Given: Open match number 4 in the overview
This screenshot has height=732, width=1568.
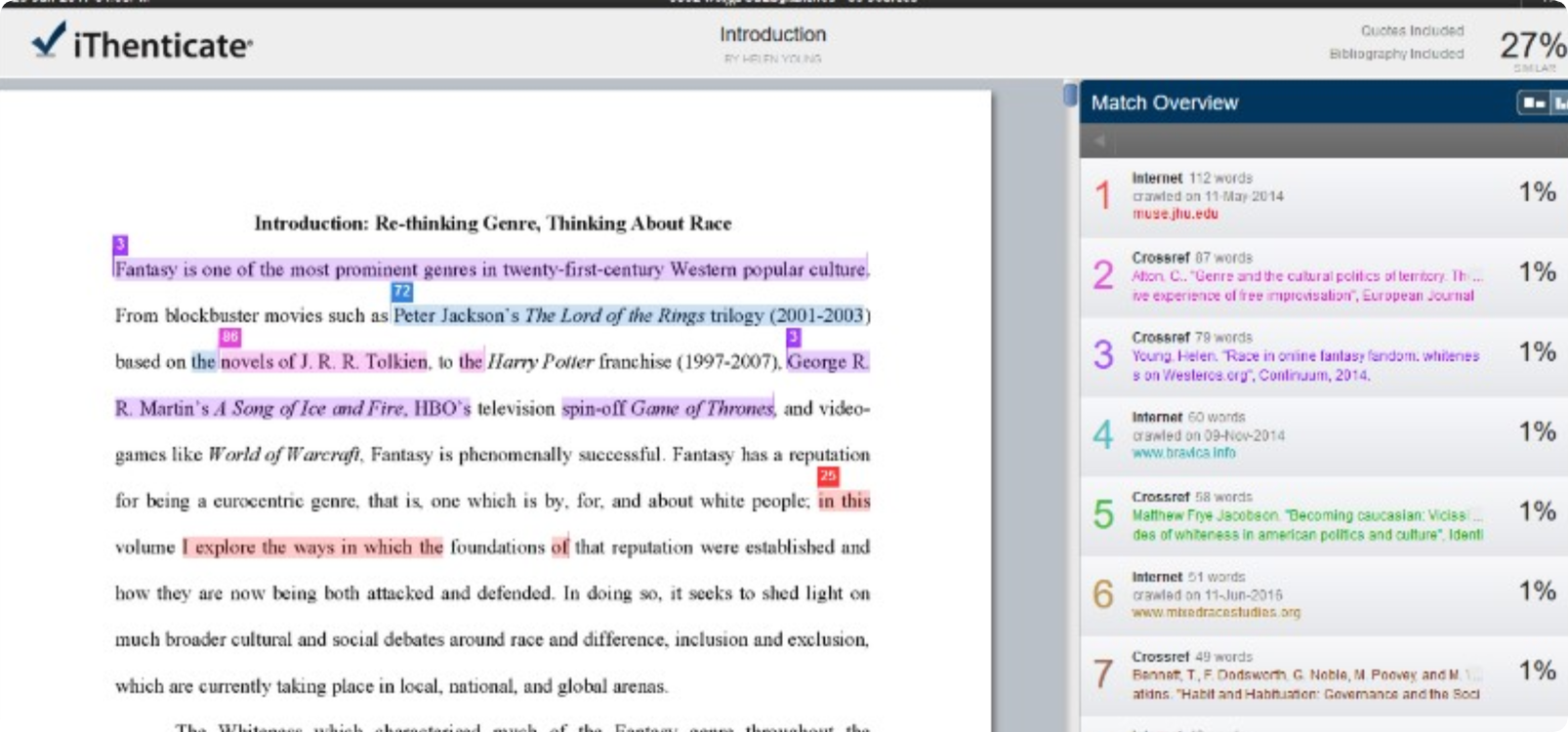Looking at the screenshot, I should (1324, 435).
